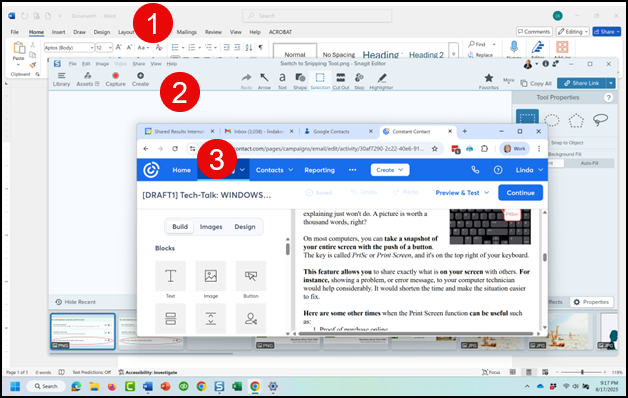The width and height of the screenshot is (628, 398).
Task: Open Tool Properties help question mark
Action: click(x=608, y=97)
